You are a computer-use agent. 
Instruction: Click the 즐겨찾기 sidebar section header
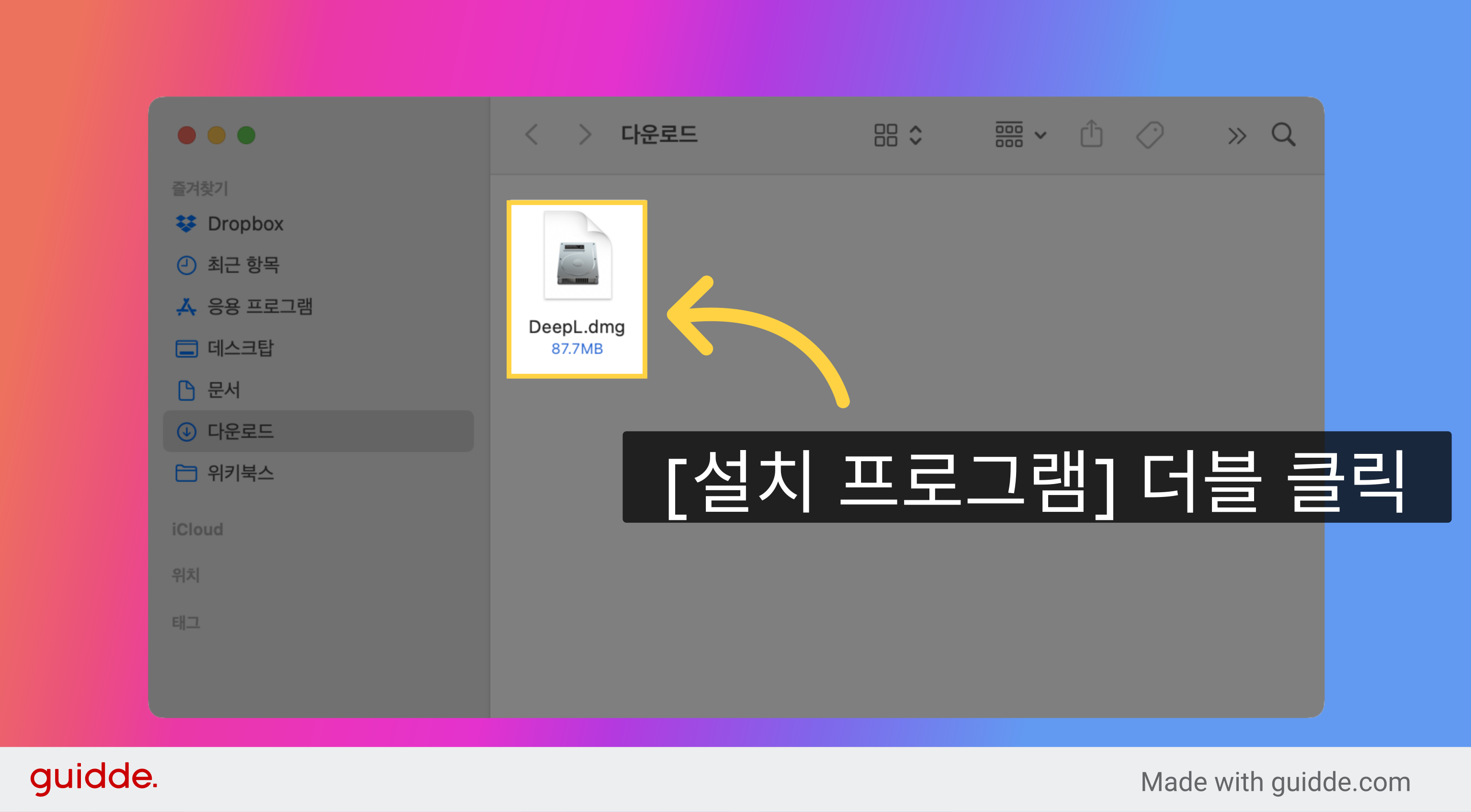(200, 189)
